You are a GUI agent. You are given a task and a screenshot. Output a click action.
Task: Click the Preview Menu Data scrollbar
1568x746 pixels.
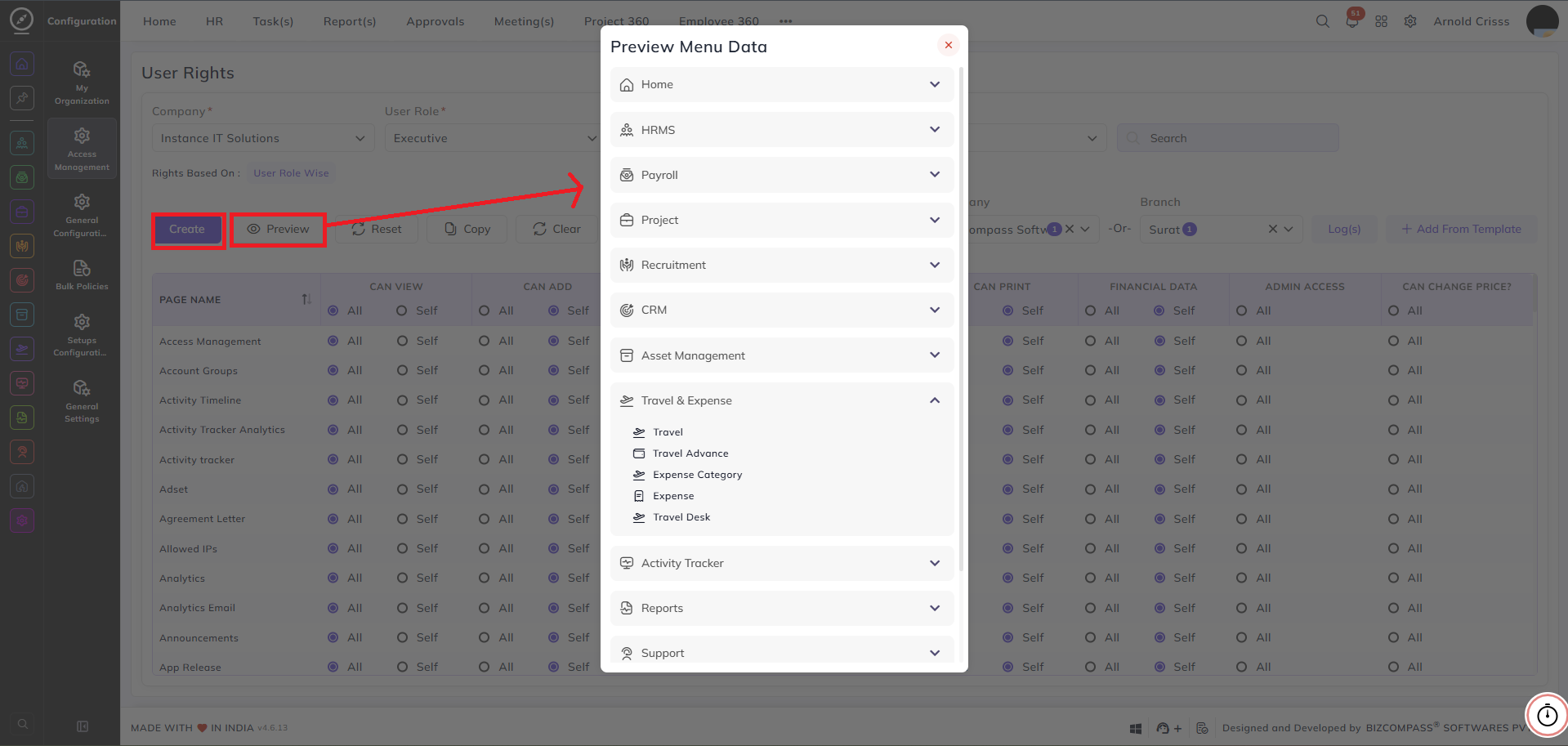tap(961, 319)
